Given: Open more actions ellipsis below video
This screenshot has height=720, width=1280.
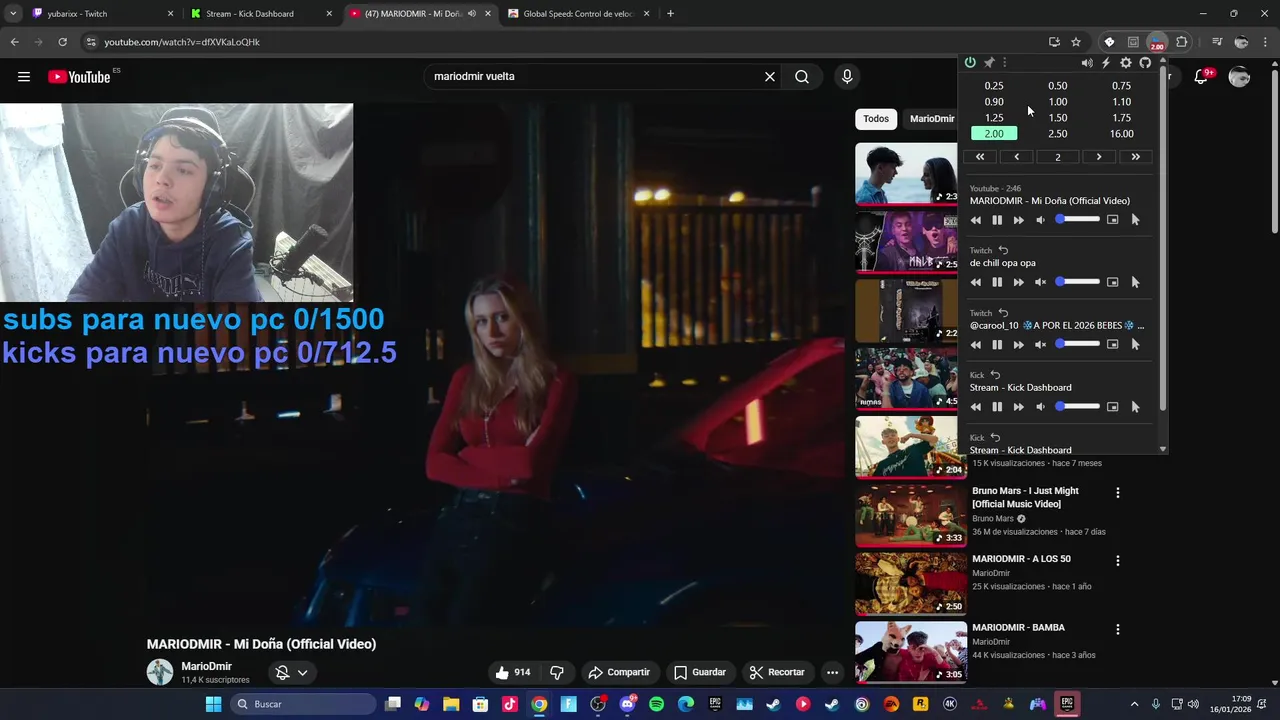Looking at the screenshot, I should coord(832,672).
